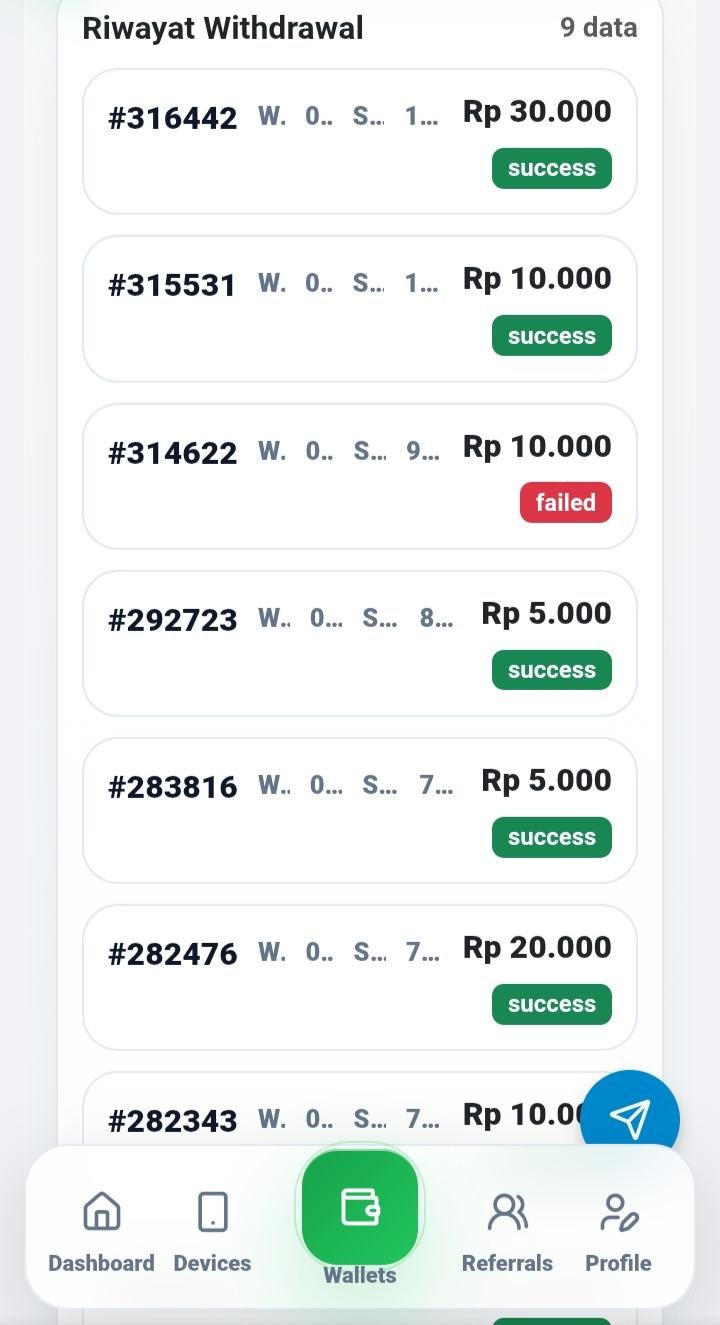
Task: Go to the Profile person icon
Action: tap(618, 1212)
